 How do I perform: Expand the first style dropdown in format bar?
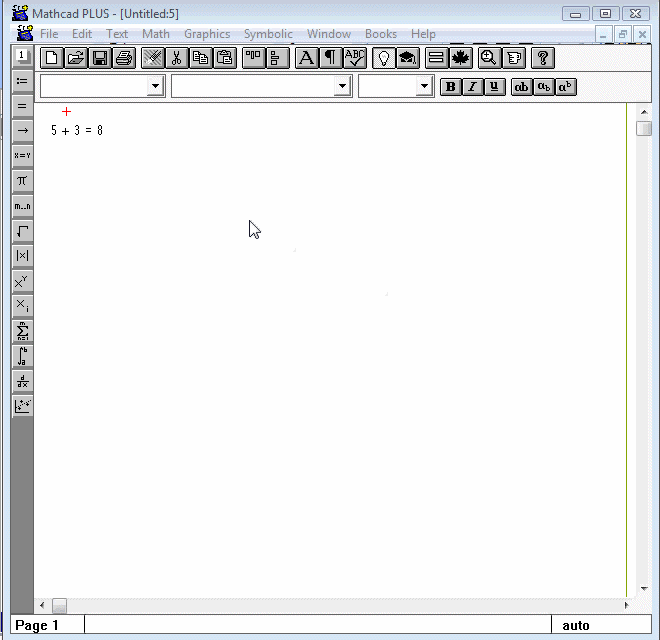[x=155, y=87]
